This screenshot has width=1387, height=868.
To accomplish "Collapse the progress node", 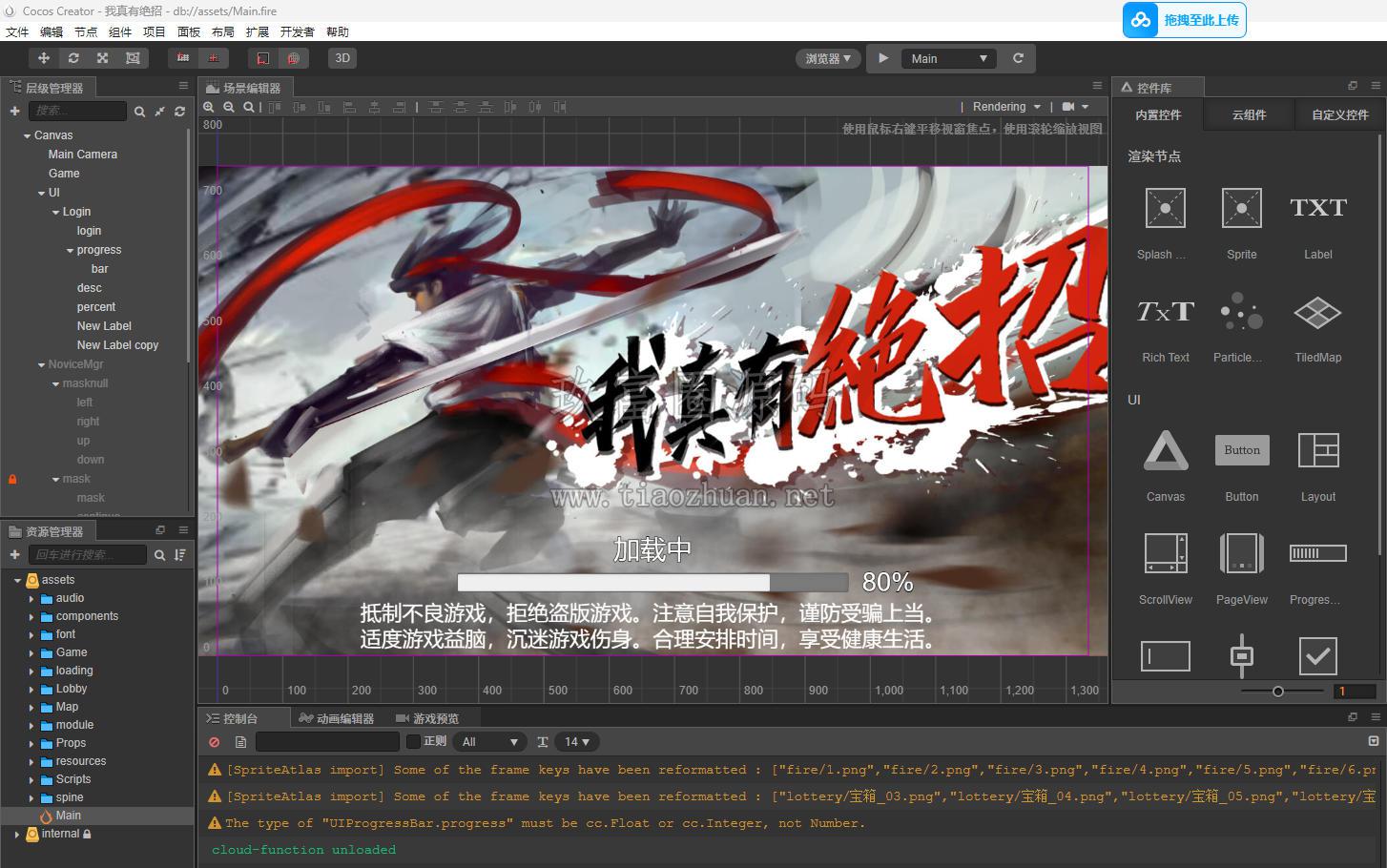I will point(70,251).
